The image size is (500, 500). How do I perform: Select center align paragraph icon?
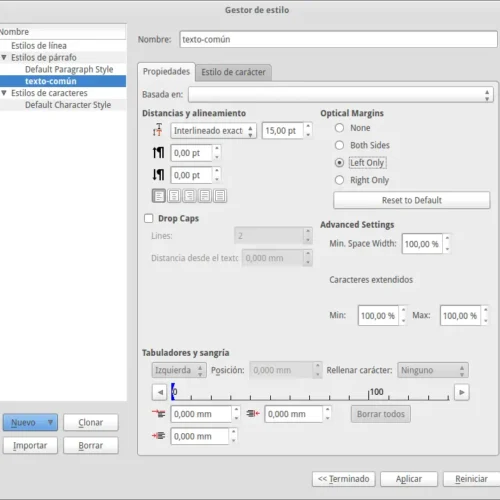pyautogui.click(x=174, y=196)
